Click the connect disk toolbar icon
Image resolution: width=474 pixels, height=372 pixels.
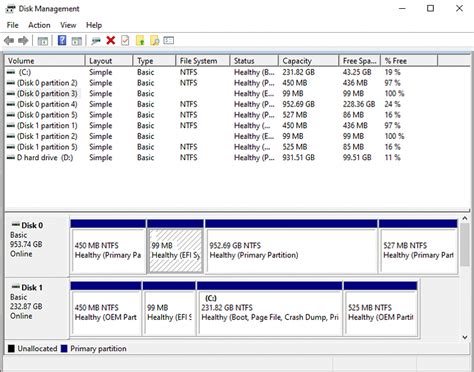tap(96, 41)
